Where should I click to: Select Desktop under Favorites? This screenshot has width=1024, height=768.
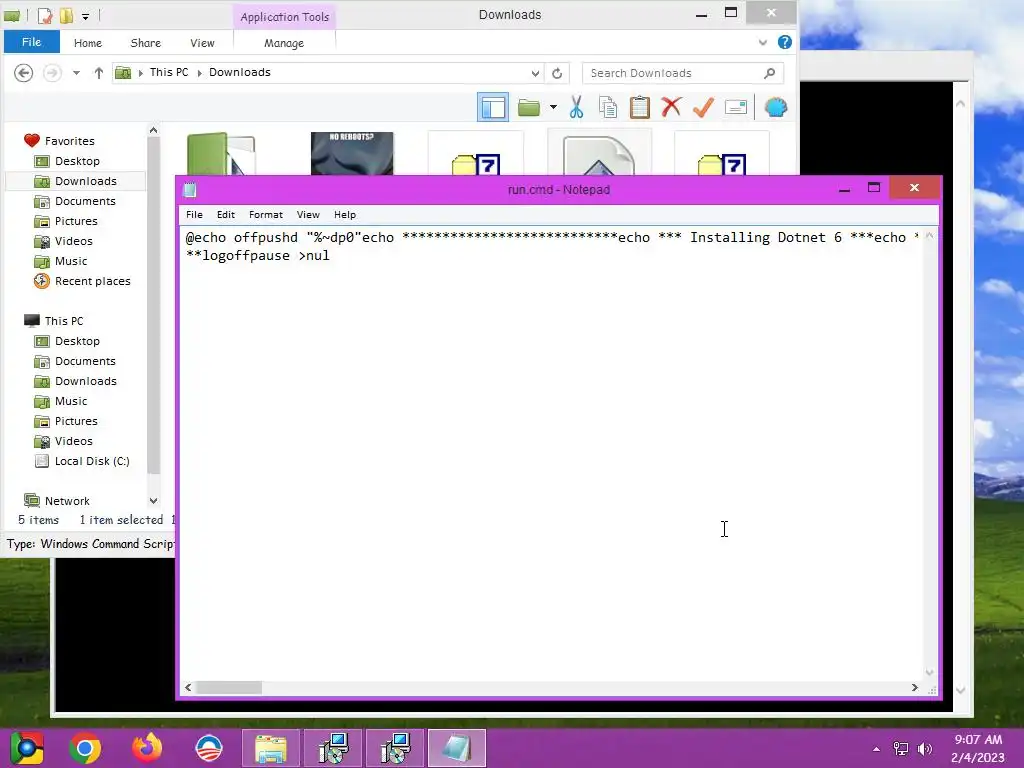pyautogui.click(x=77, y=161)
